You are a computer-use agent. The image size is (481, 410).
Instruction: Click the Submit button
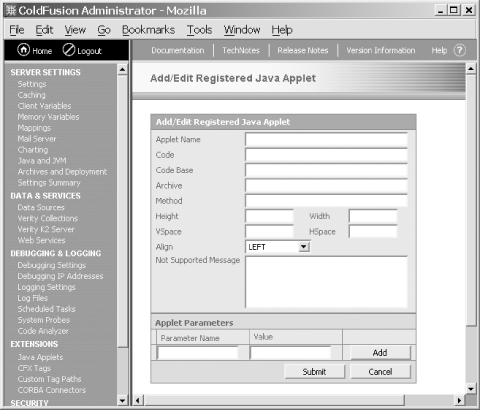[x=314, y=372]
